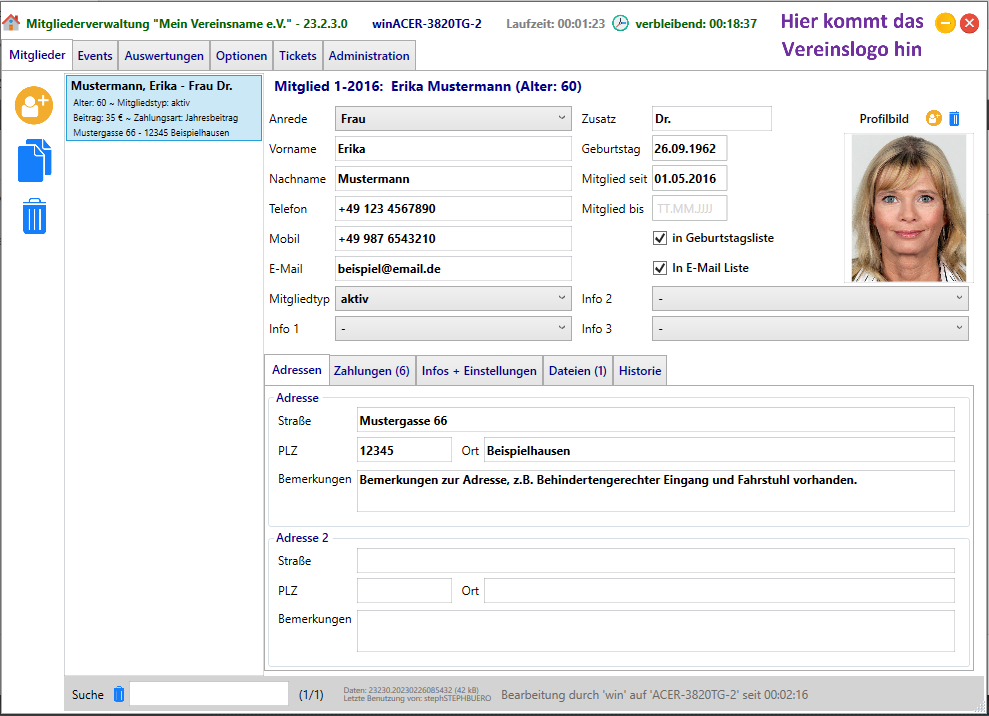Expand the Mitgliedtyp dropdown set to aktiv
The image size is (989, 716).
[x=453, y=298]
